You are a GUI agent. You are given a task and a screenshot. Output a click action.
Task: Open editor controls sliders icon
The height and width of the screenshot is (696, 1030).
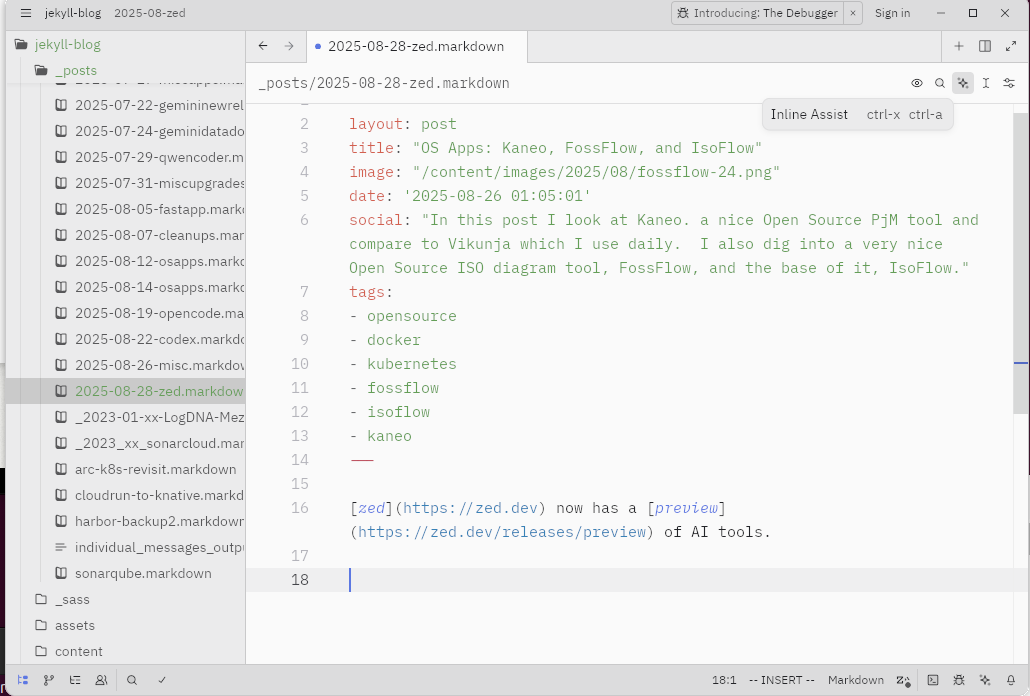pyautogui.click(x=1009, y=83)
